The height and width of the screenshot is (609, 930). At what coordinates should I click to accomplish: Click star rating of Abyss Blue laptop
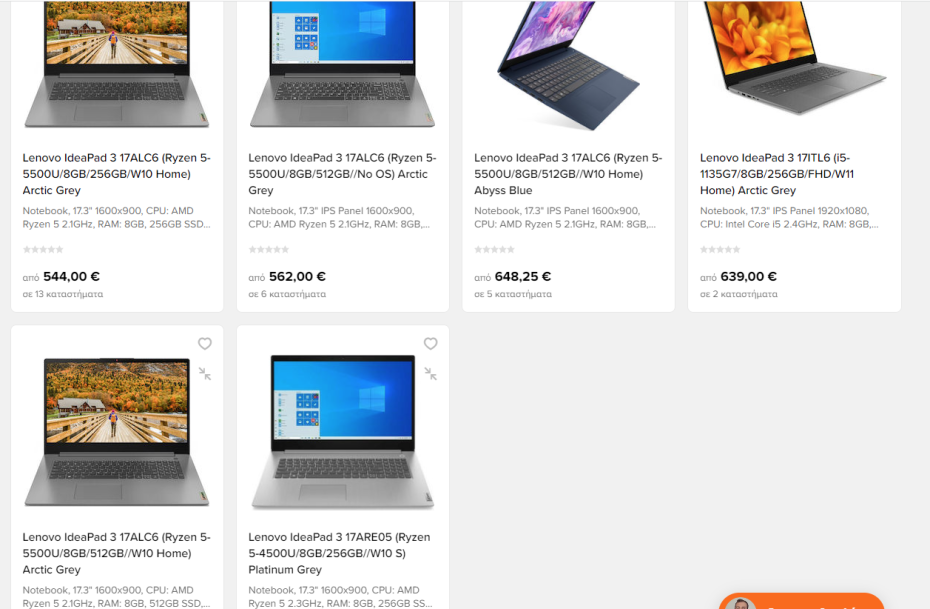click(x=494, y=250)
